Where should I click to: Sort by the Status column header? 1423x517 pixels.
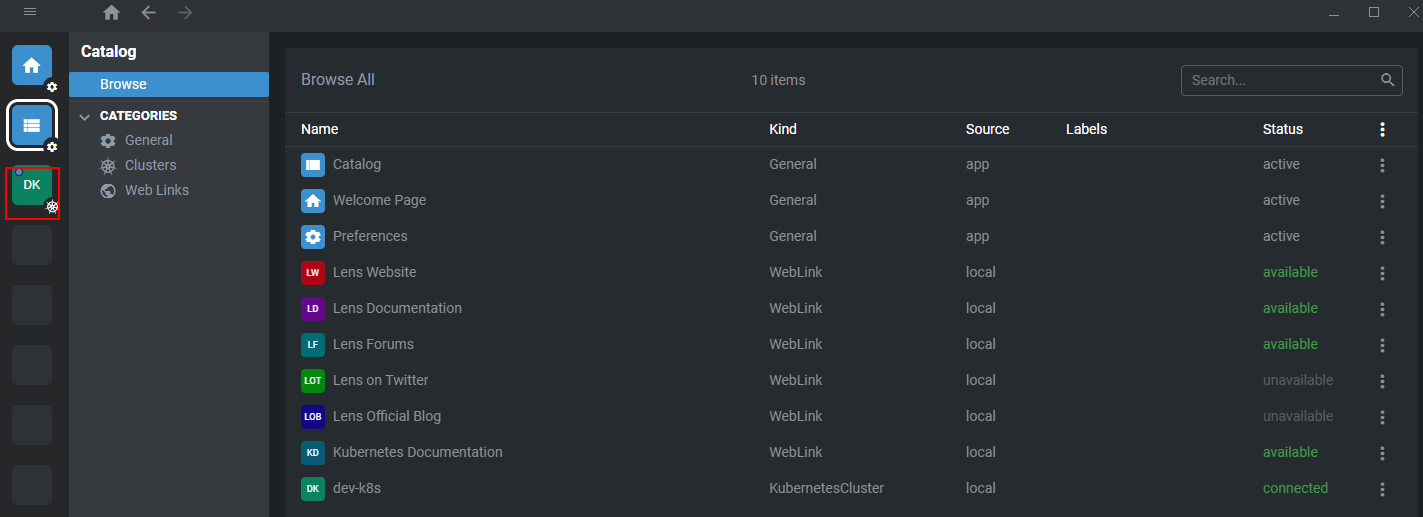pos(1283,129)
